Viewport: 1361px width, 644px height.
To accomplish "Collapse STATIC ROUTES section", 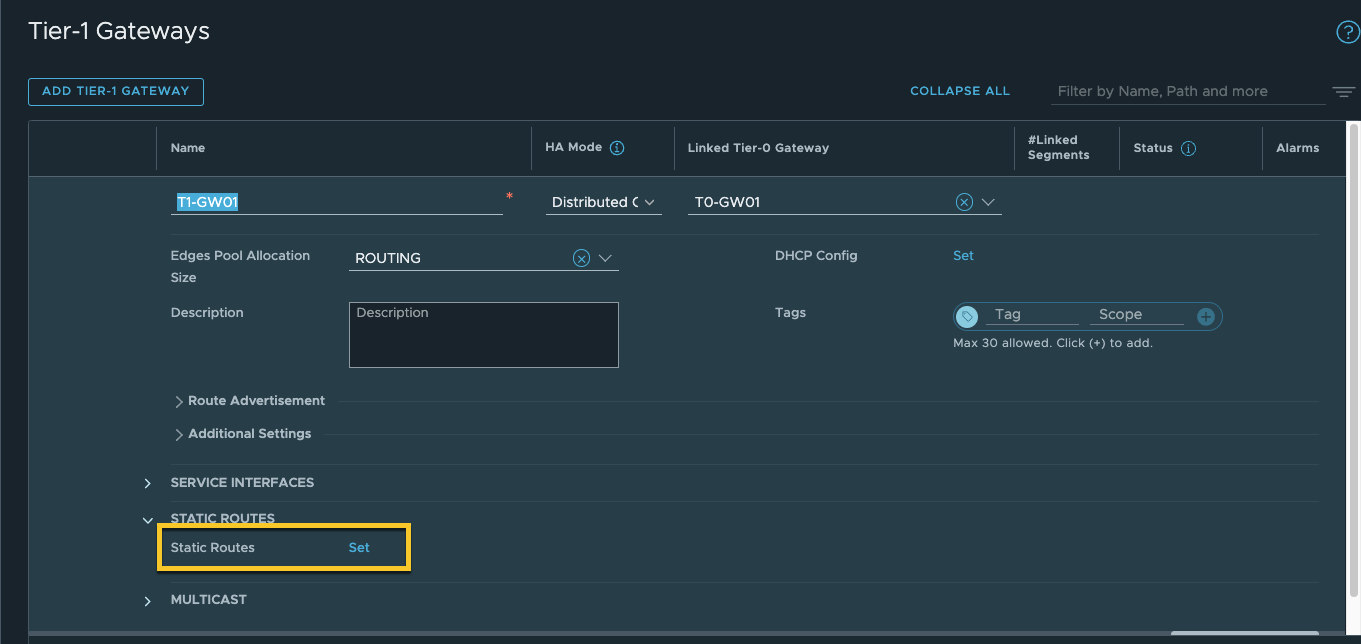I will (x=148, y=520).
